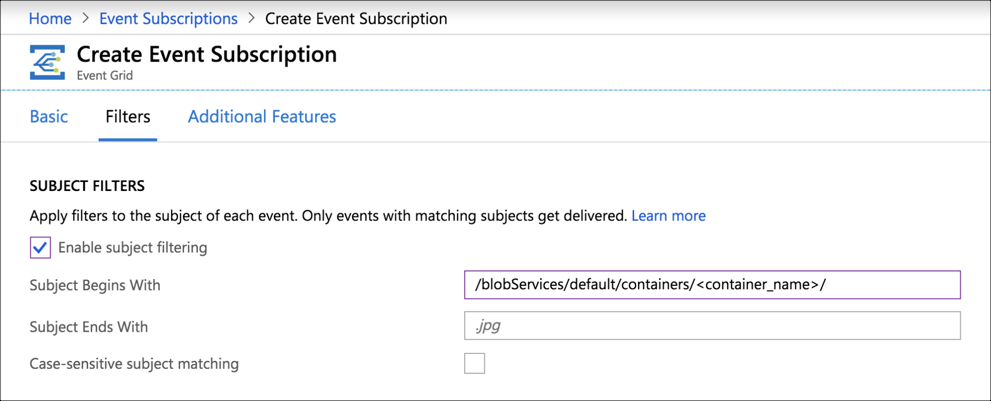The width and height of the screenshot is (991, 401).
Task: Switch to the Basic tab
Action: click(x=49, y=116)
